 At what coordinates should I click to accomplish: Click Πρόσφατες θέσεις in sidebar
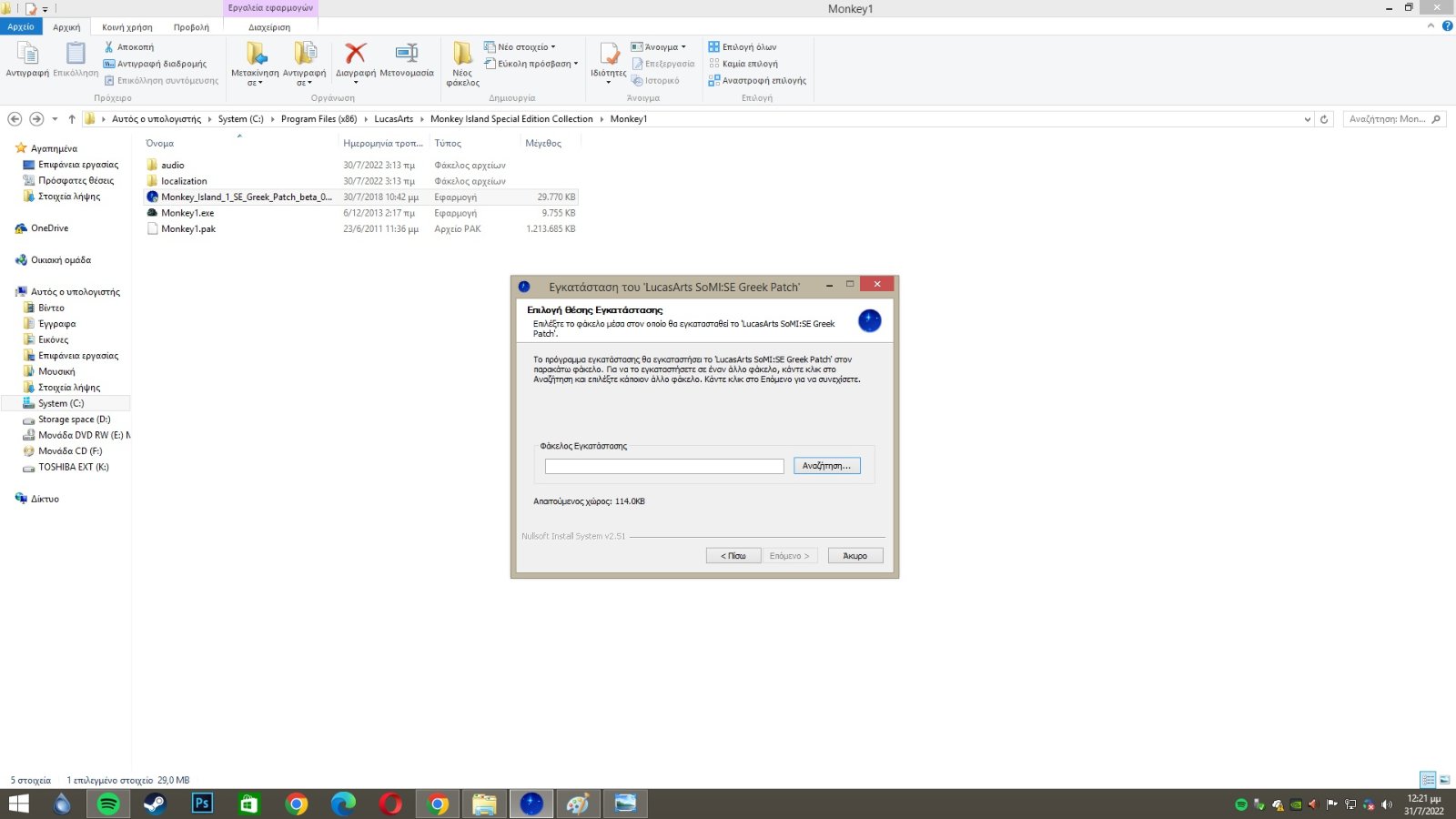click(76, 180)
